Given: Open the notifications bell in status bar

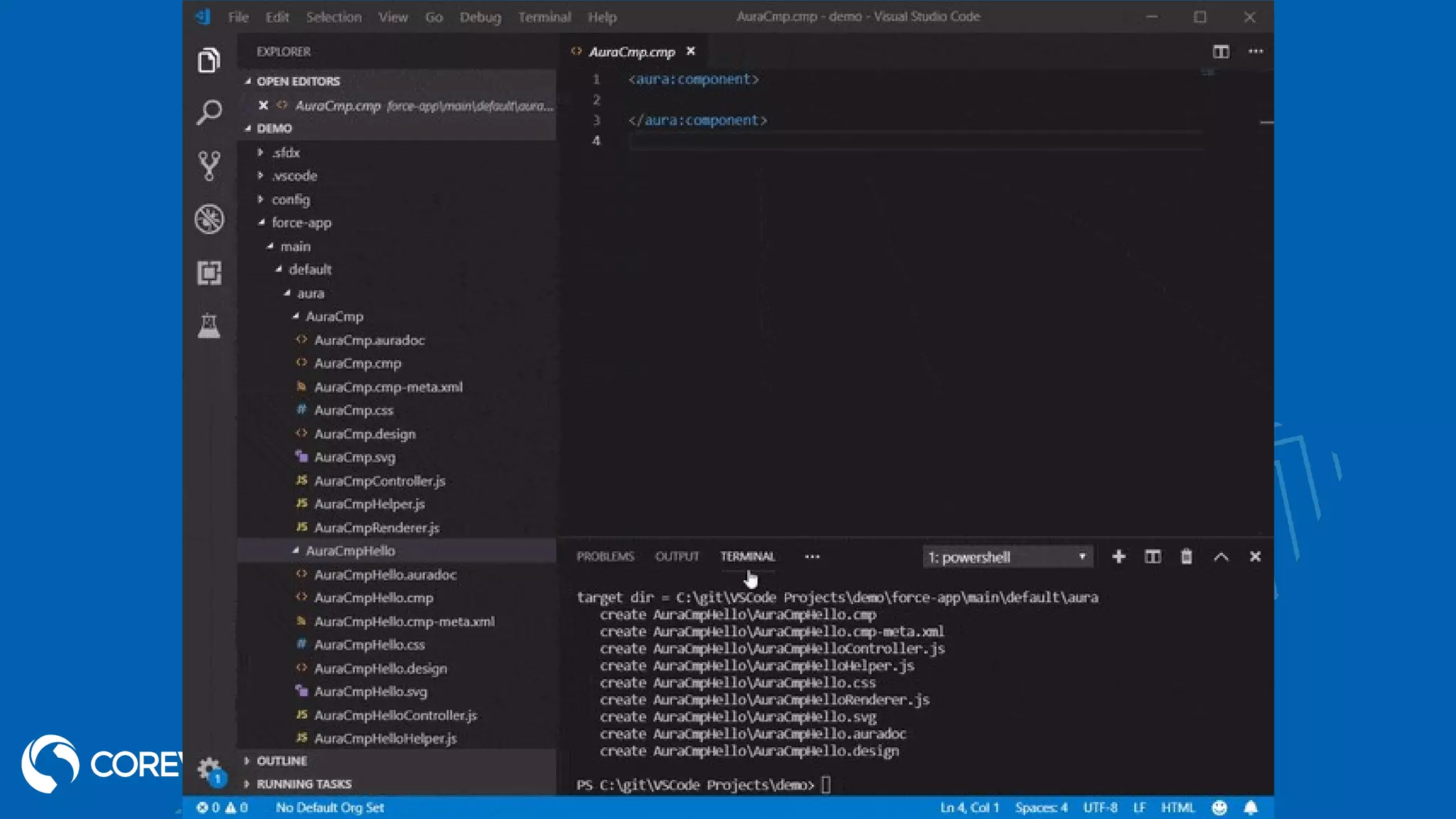Looking at the screenshot, I should (1251, 808).
